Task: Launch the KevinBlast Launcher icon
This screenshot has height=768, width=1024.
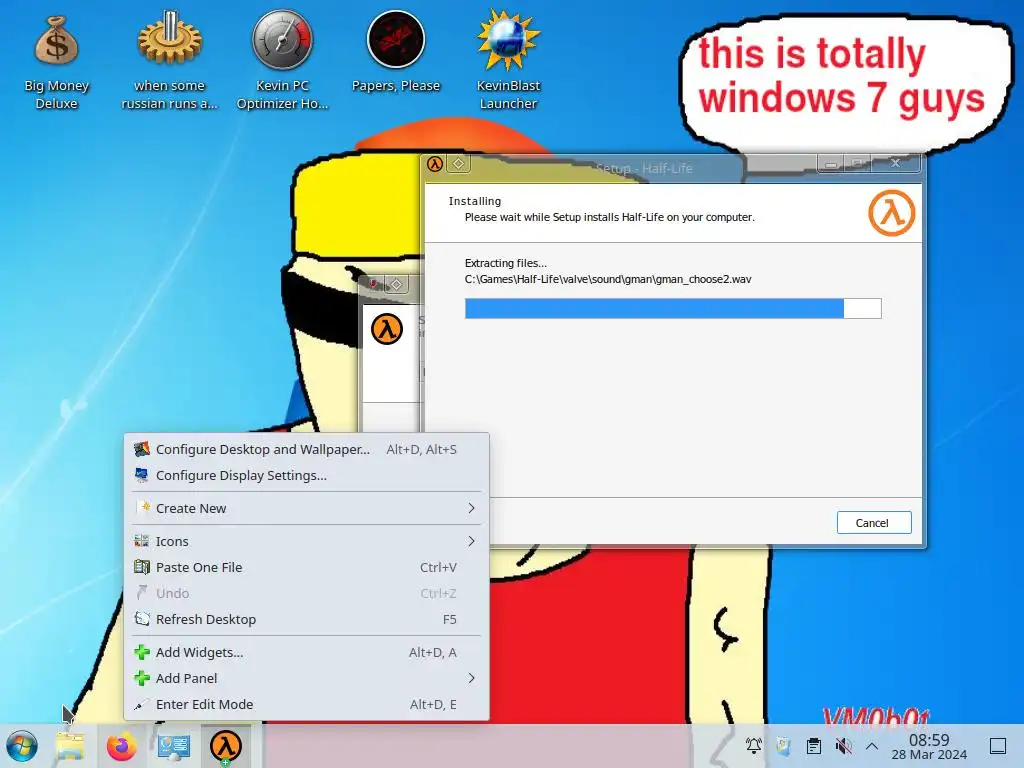Action: [508, 62]
